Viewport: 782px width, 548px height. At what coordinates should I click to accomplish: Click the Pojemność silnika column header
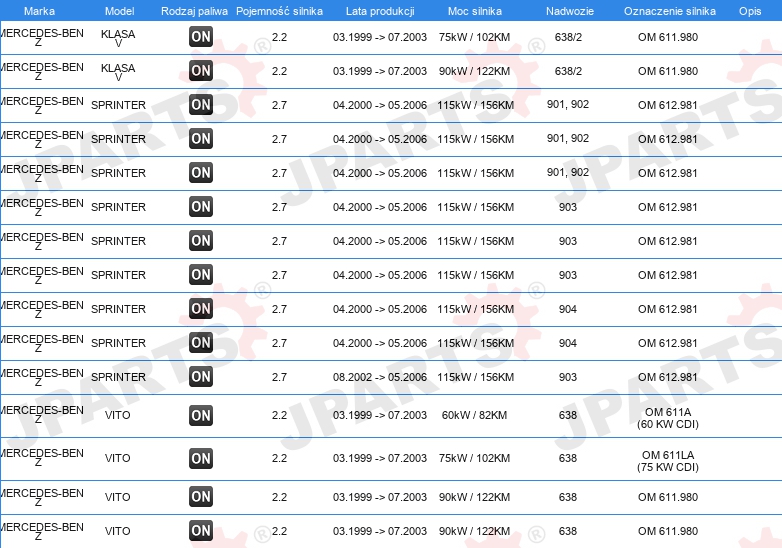(279, 11)
